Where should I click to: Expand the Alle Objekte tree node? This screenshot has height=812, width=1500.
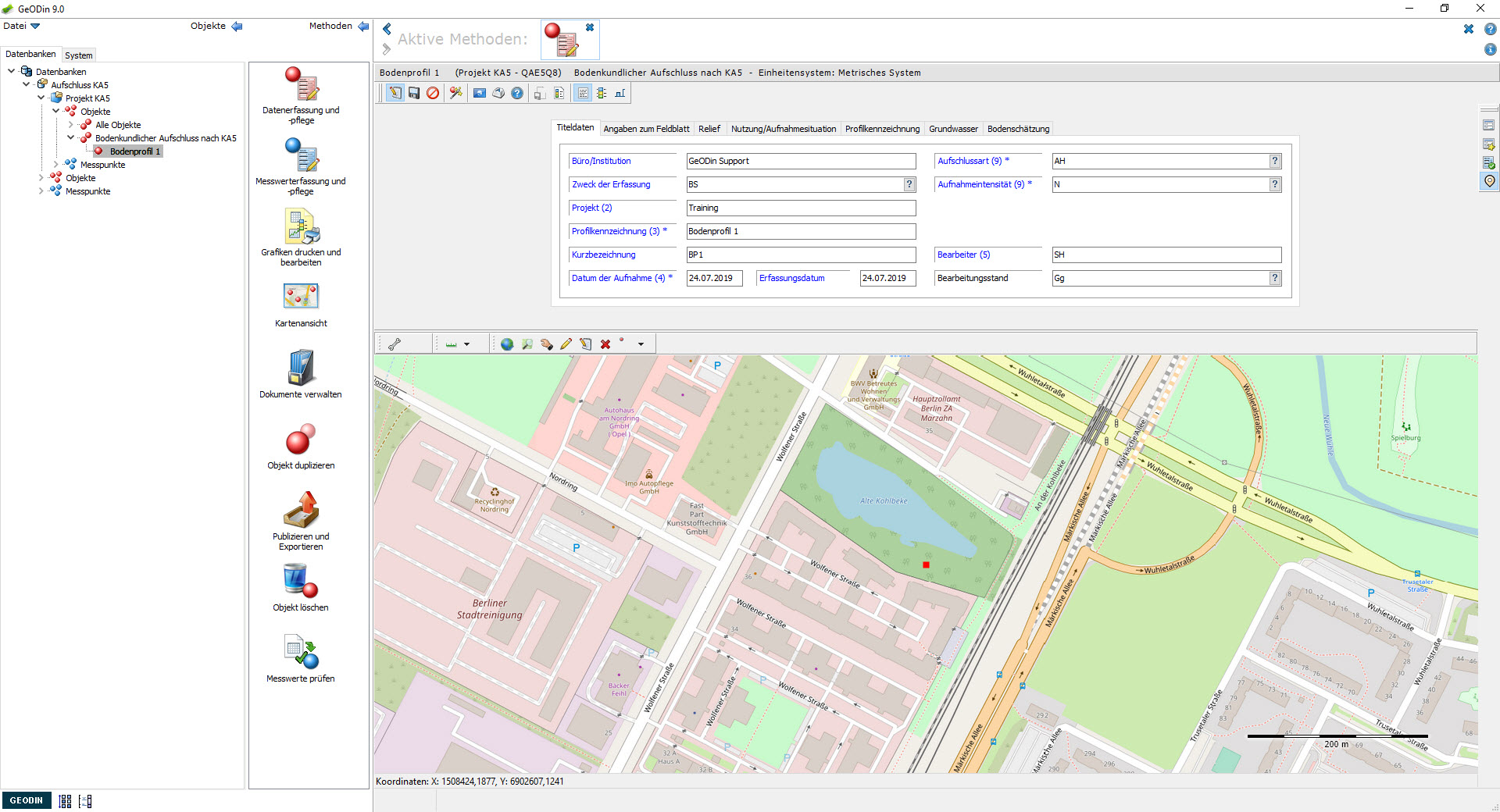pos(71,124)
